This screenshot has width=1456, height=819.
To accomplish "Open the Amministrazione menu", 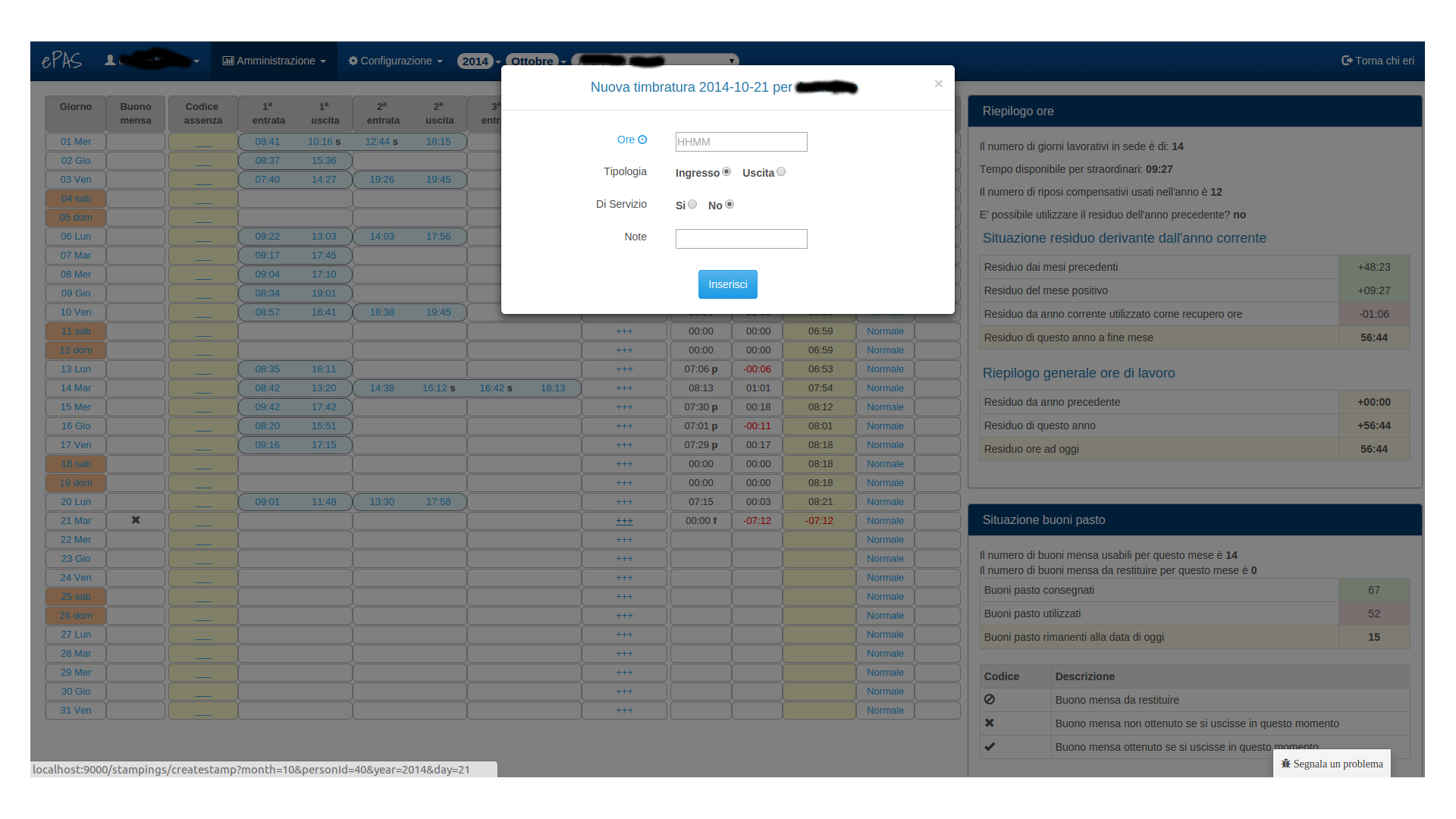I will click(x=274, y=61).
